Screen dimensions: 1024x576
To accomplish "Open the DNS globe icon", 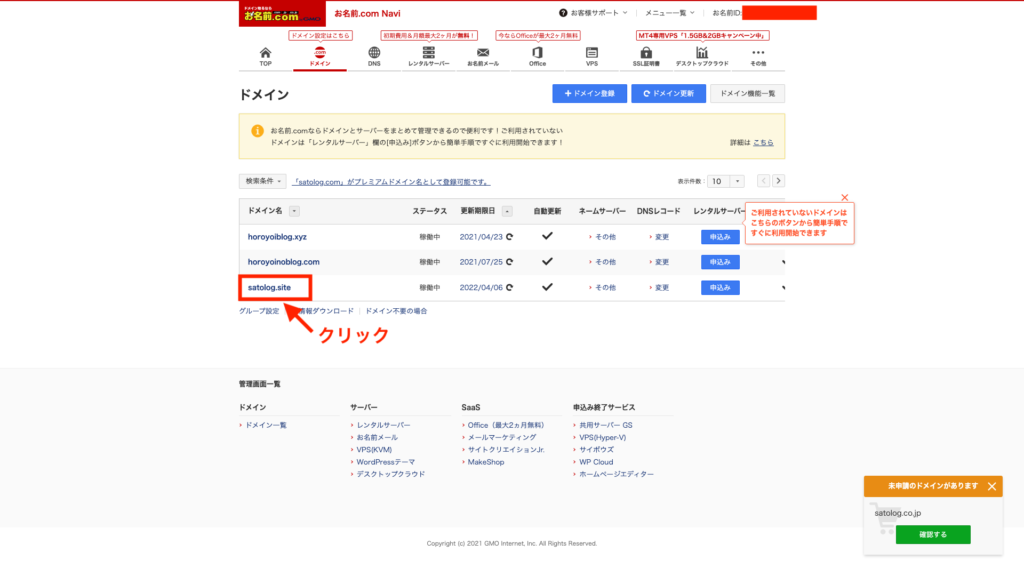I will tap(374, 56).
